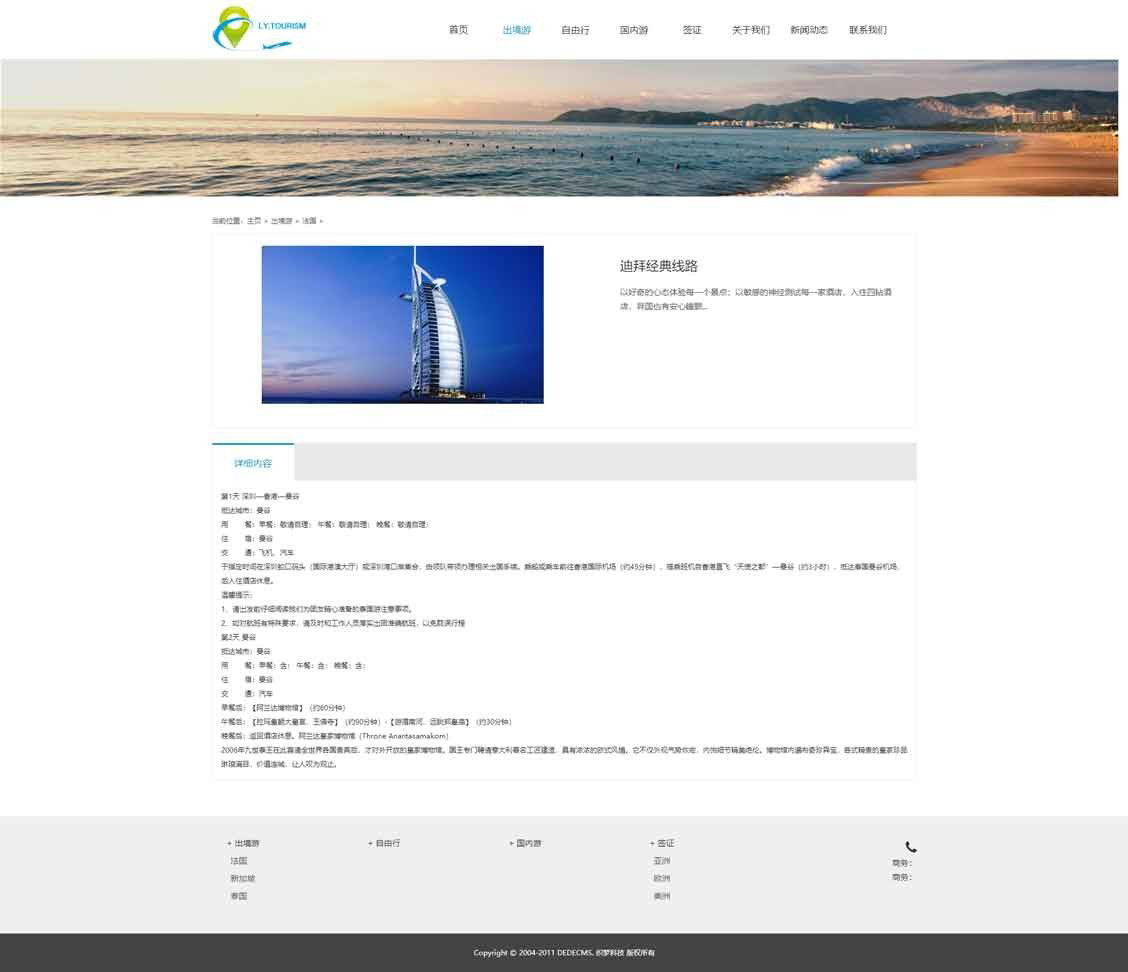Select 出境游 in the top navigation

click(516, 30)
